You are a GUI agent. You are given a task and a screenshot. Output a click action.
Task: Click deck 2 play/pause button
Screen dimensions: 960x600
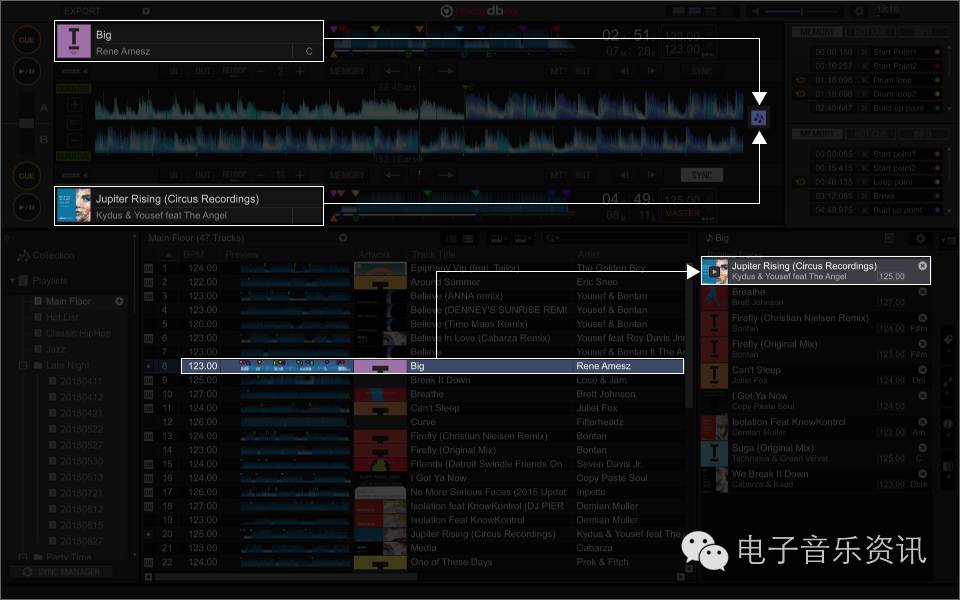pos(26,207)
